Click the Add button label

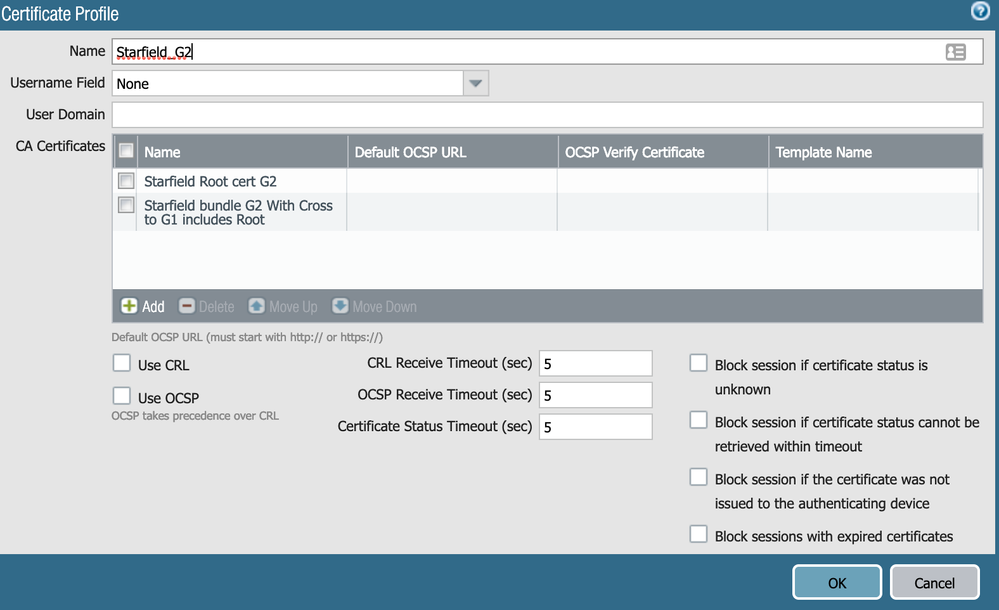(x=153, y=307)
